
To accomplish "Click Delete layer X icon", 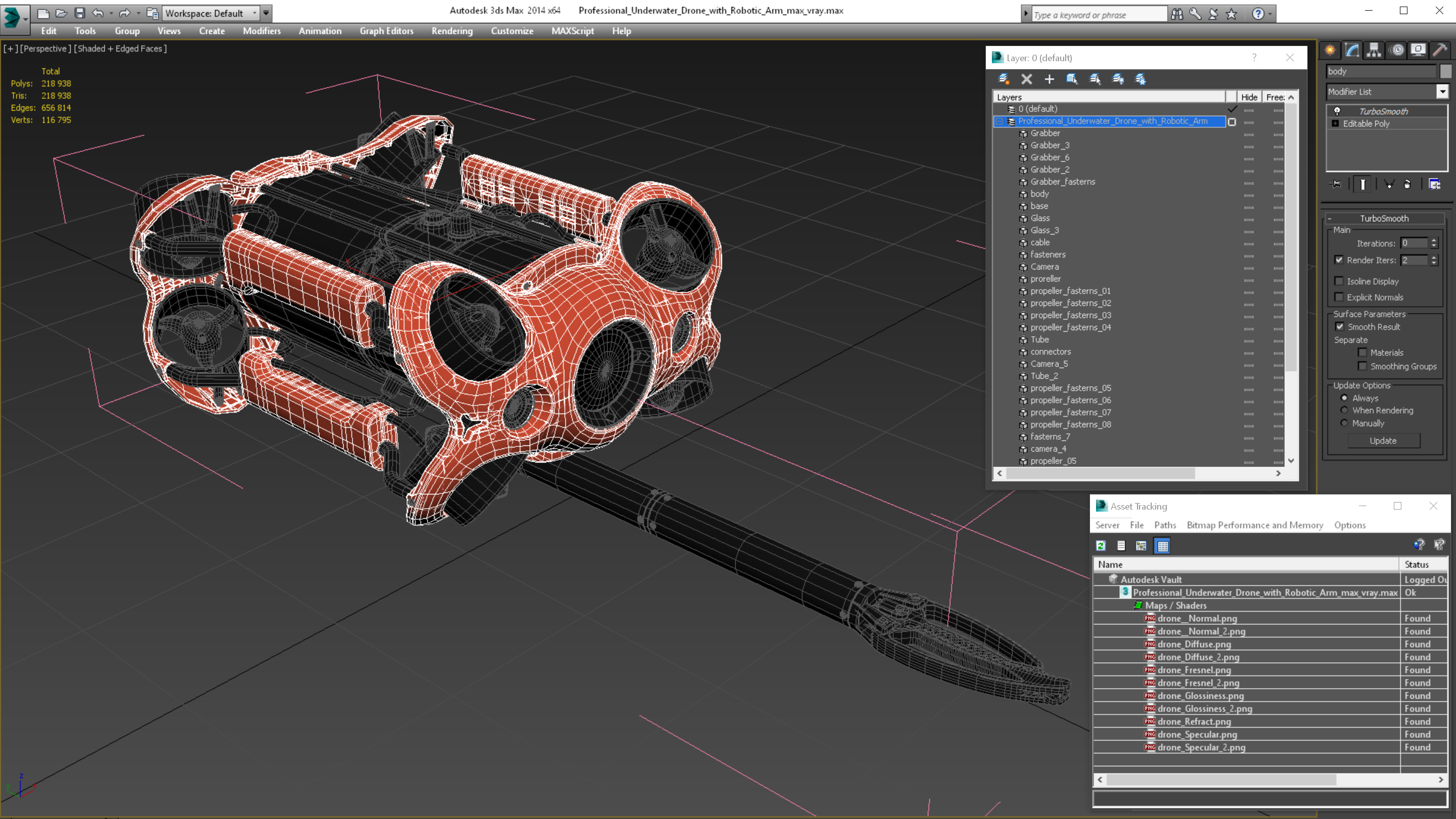I will pyautogui.click(x=1026, y=79).
